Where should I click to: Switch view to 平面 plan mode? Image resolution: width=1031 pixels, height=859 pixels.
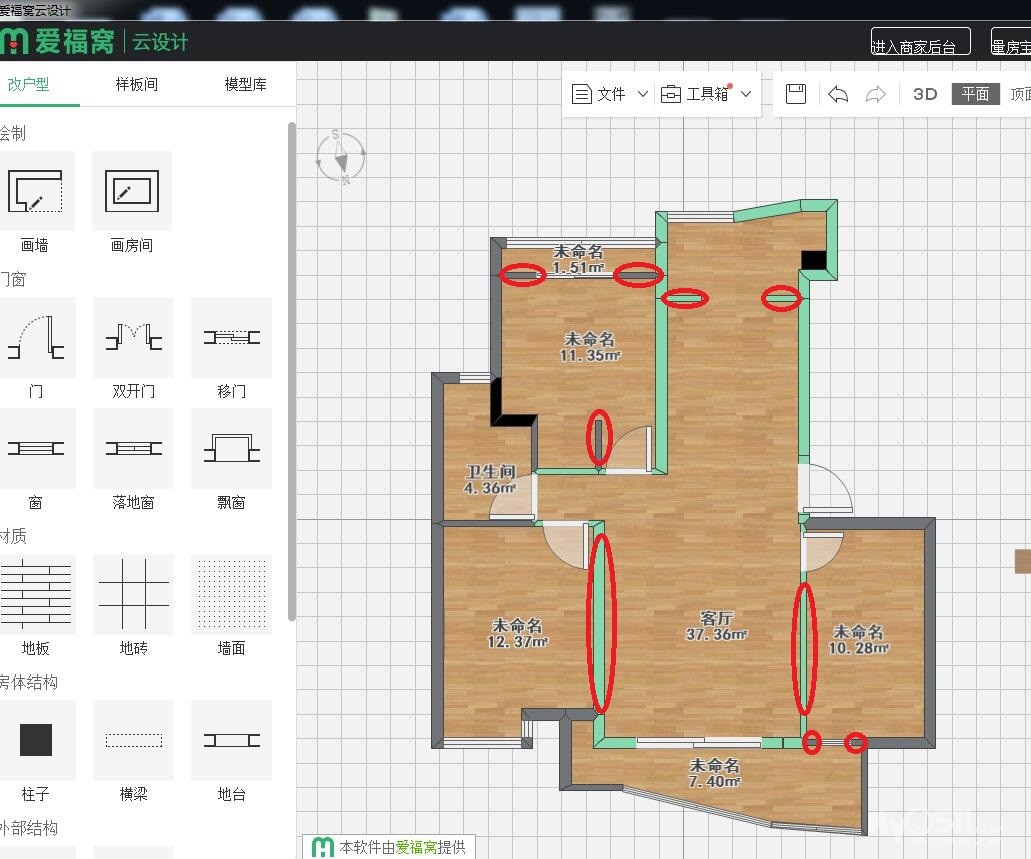pyautogui.click(x=975, y=94)
